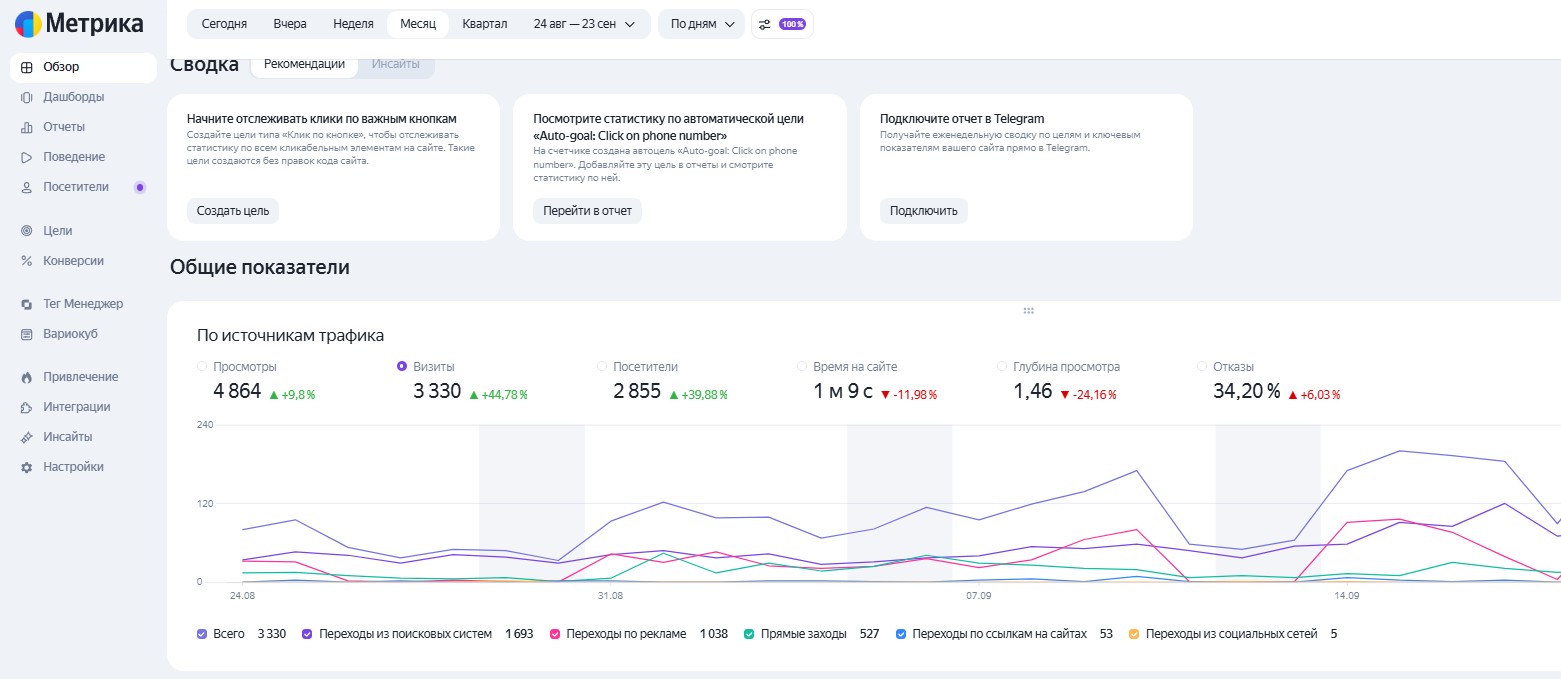
Task: Click the Дашборды icon in sidebar
Action: (27, 98)
